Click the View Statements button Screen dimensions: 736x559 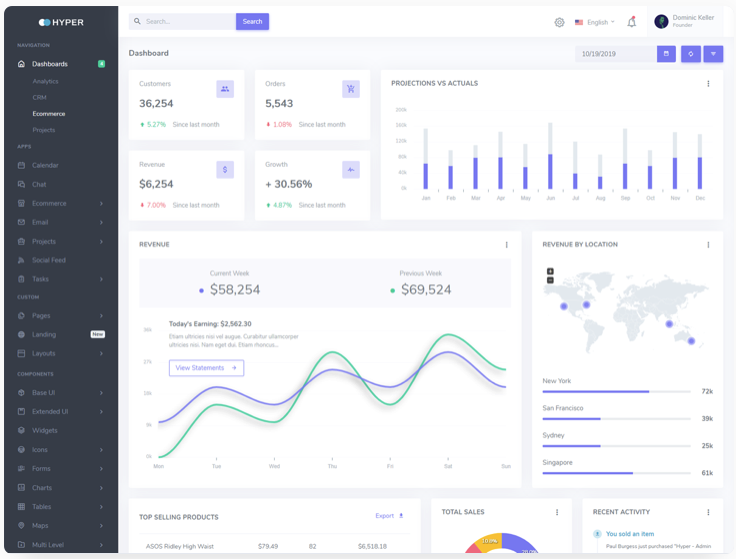click(x=206, y=368)
